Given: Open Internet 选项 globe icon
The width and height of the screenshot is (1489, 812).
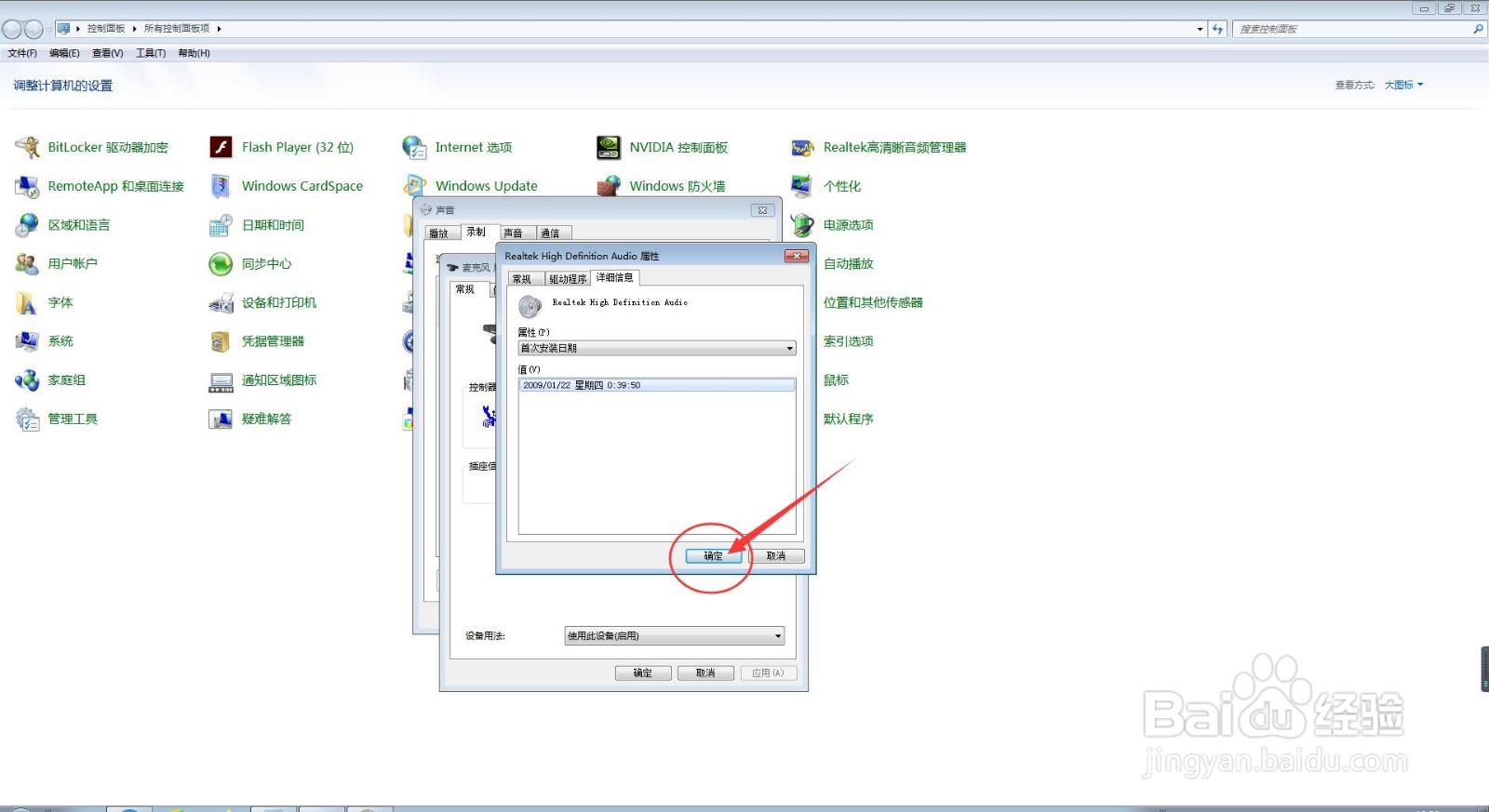Looking at the screenshot, I should tap(414, 147).
